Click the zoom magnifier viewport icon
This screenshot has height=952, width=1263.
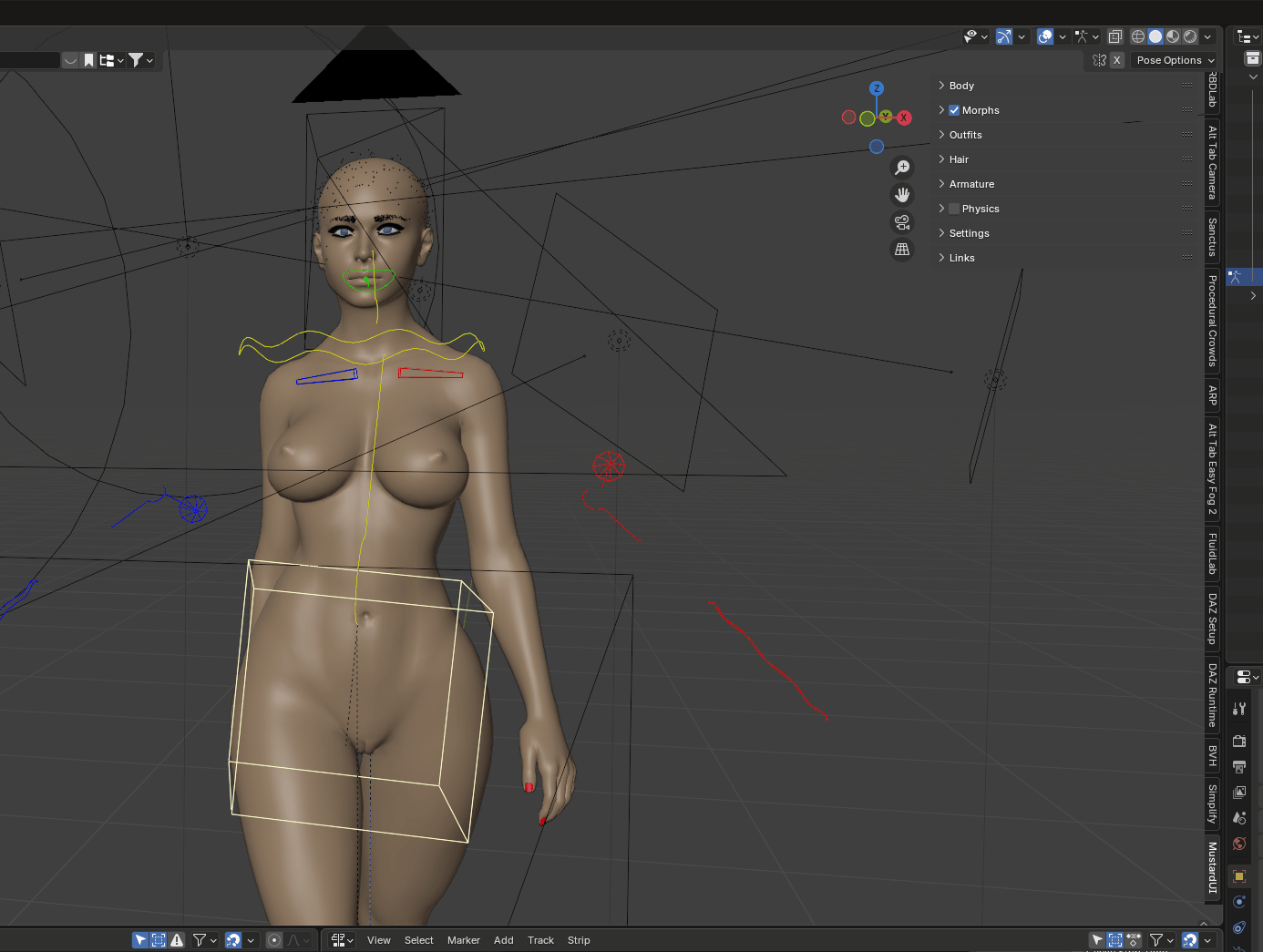click(902, 168)
